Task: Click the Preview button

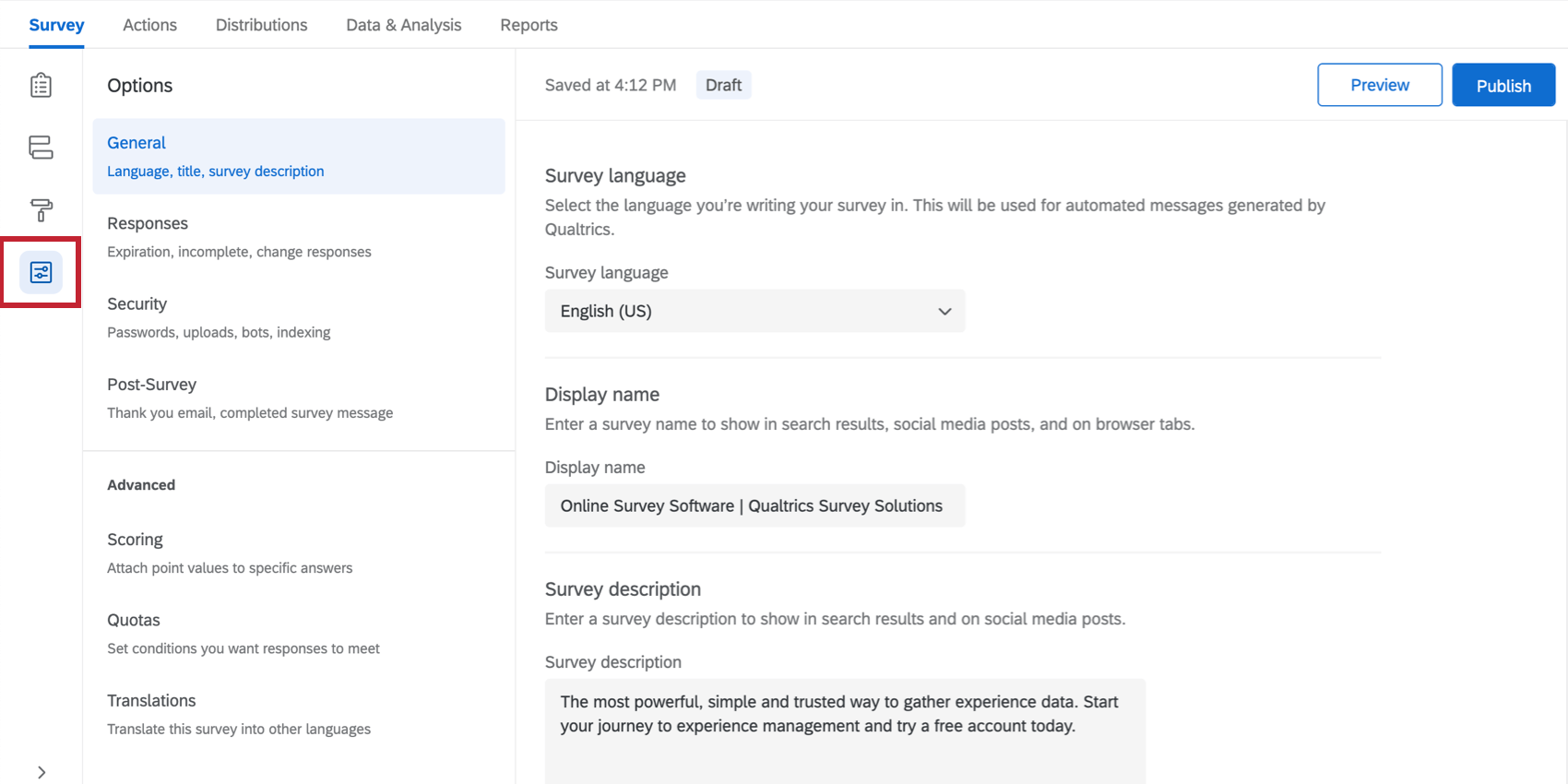Action: tap(1379, 85)
